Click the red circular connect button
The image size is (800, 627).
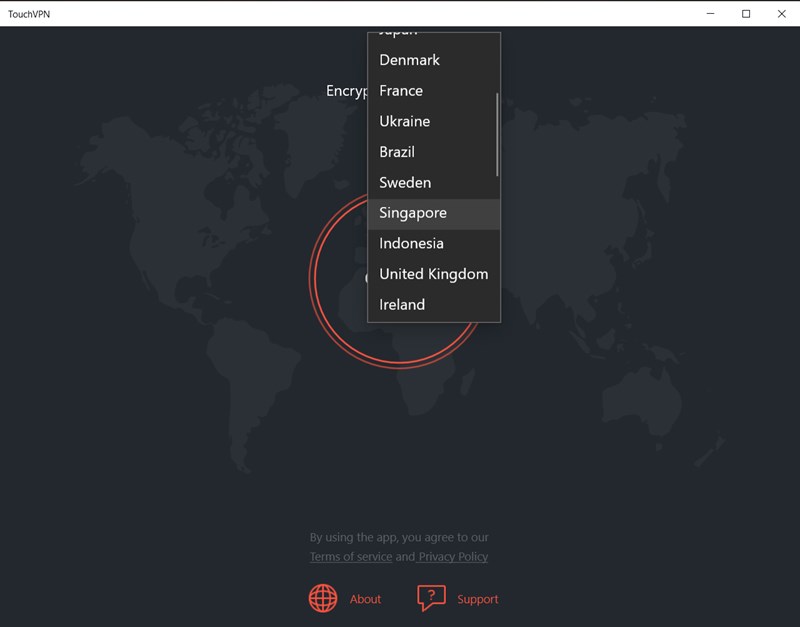398,278
